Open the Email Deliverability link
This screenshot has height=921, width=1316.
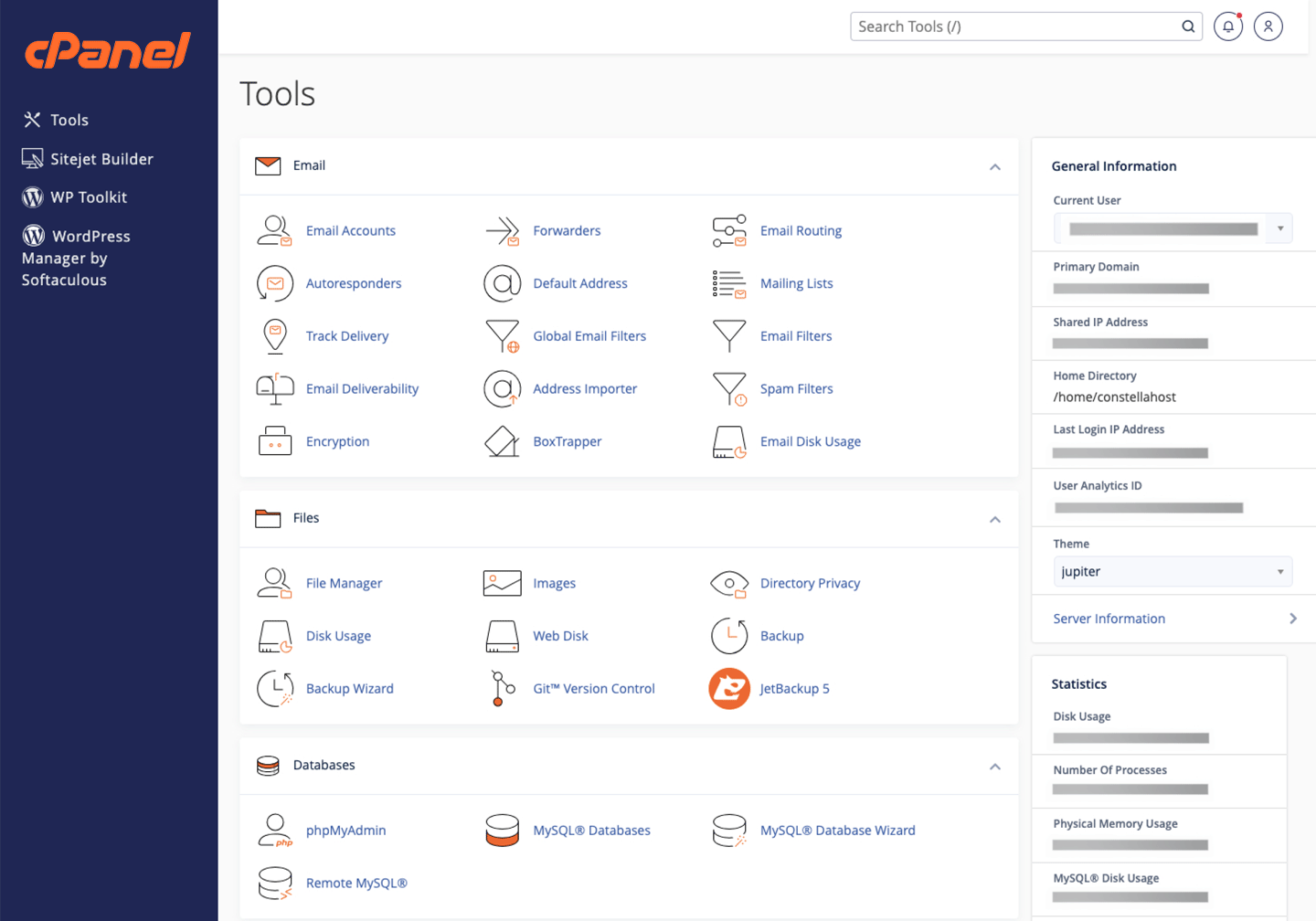coord(362,389)
